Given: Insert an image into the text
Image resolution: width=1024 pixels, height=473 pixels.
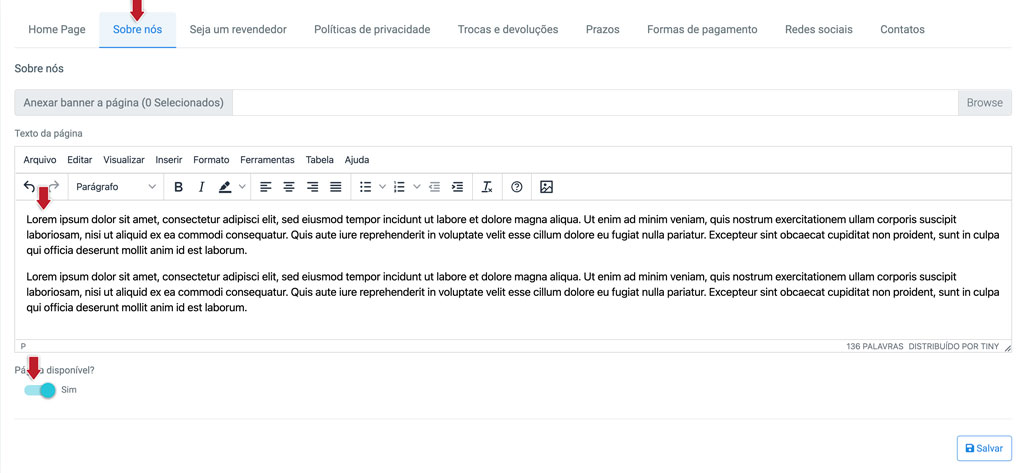Looking at the screenshot, I should tap(547, 187).
